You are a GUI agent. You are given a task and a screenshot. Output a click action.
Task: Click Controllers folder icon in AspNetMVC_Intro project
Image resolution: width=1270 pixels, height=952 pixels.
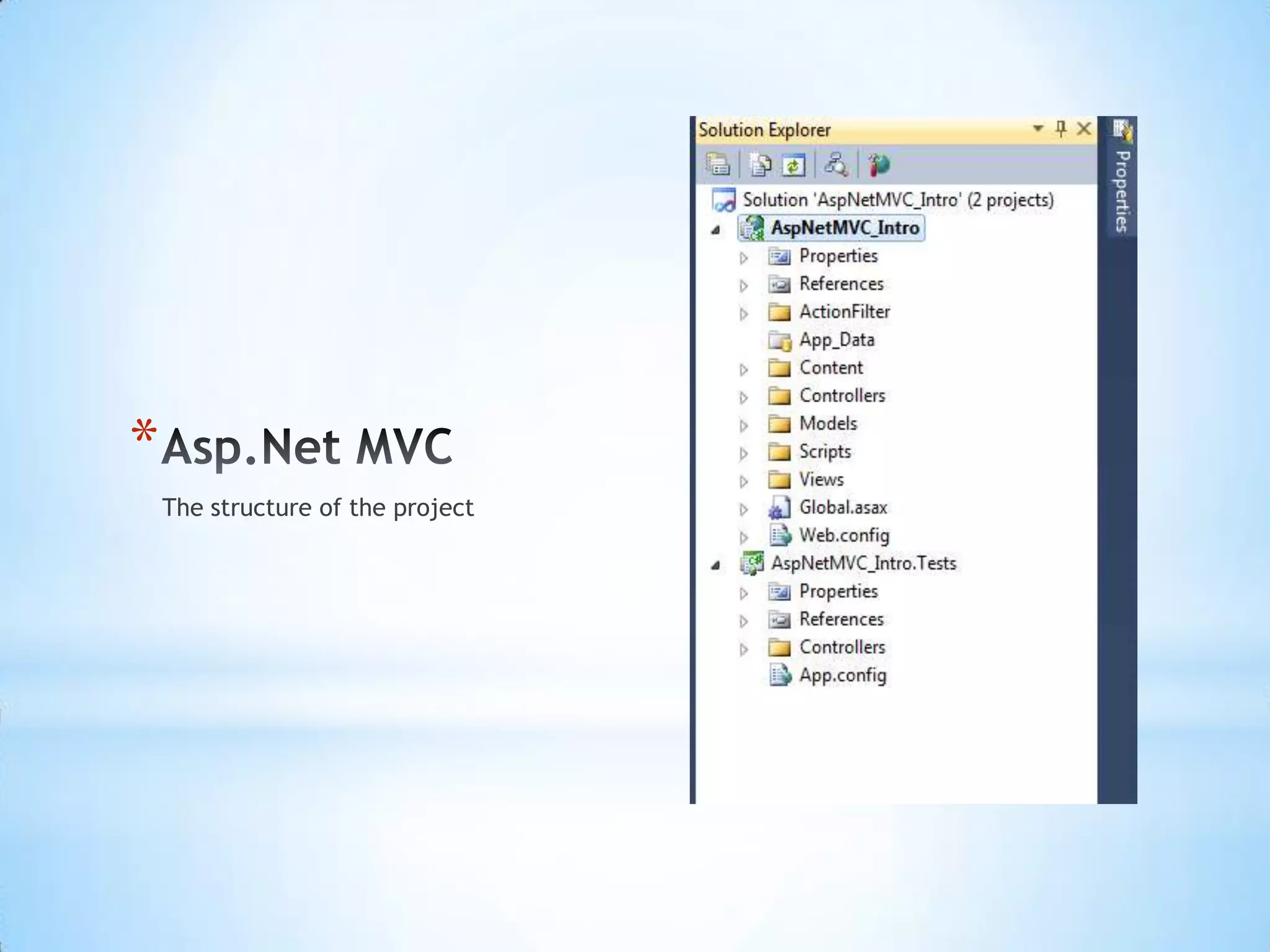(779, 395)
